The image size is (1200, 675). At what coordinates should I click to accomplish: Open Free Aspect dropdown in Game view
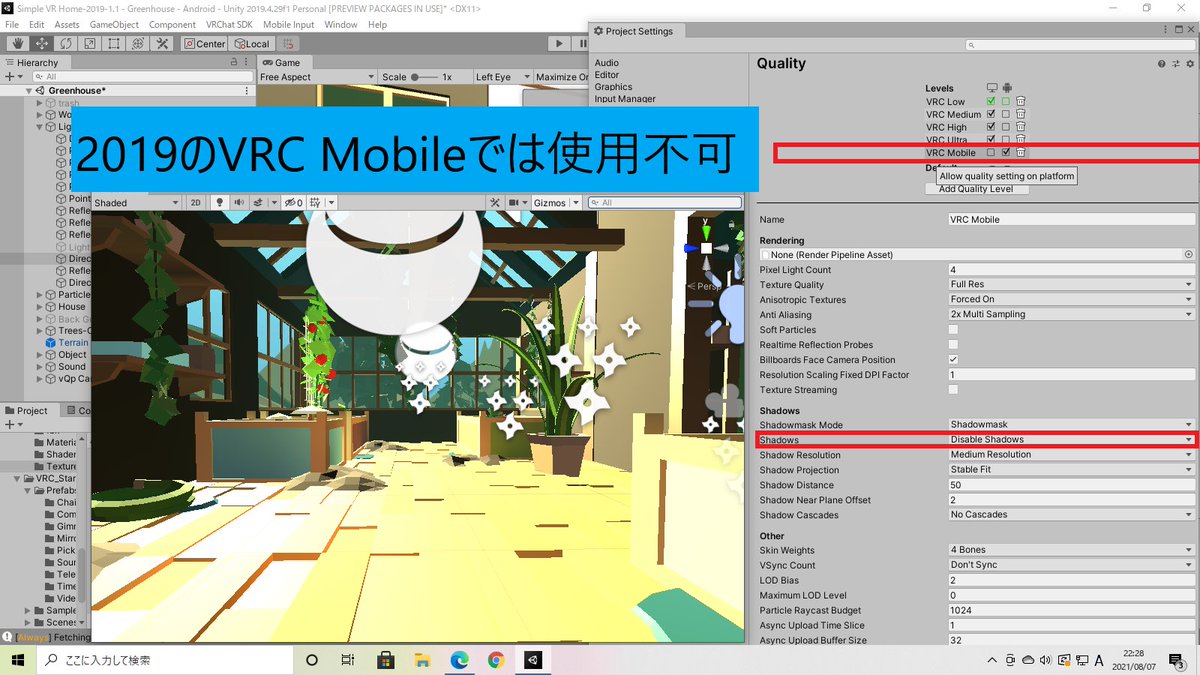pos(316,77)
